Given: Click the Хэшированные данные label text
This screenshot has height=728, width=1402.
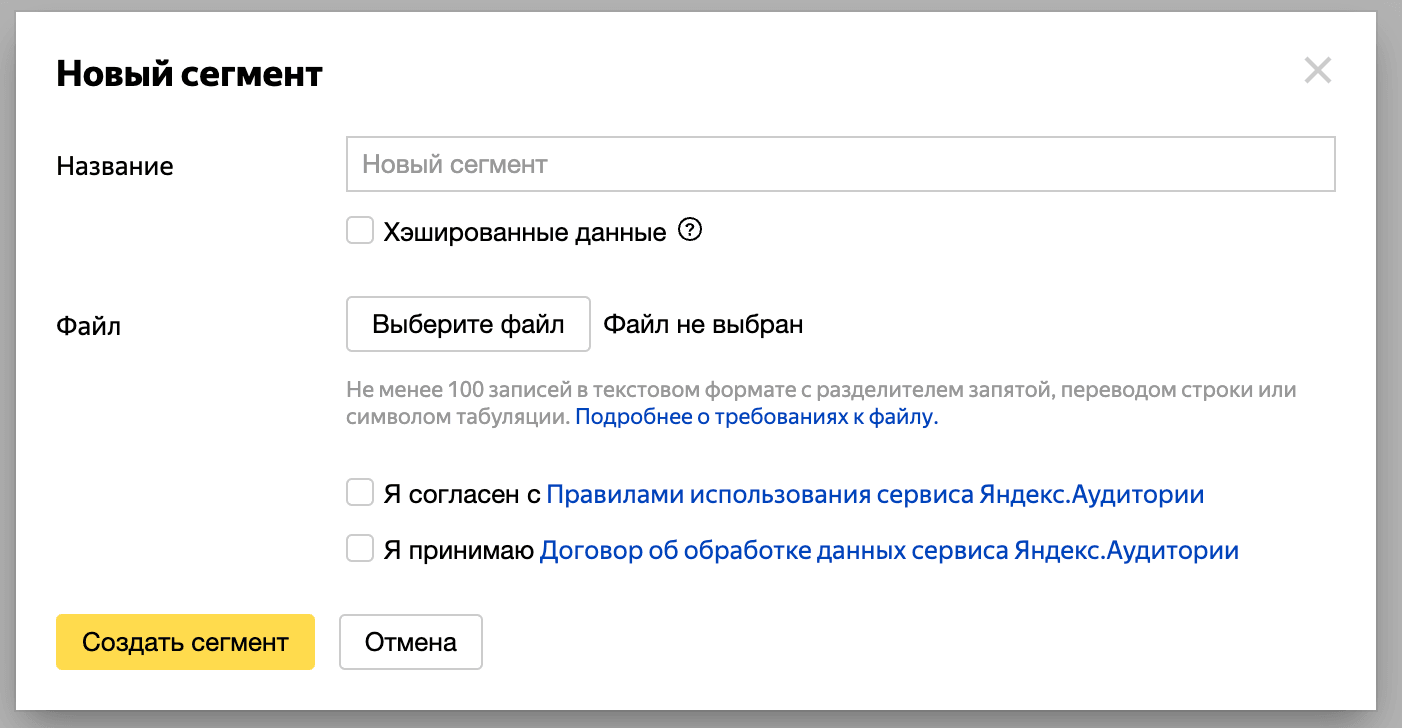Looking at the screenshot, I should pyautogui.click(x=524, y=233).
